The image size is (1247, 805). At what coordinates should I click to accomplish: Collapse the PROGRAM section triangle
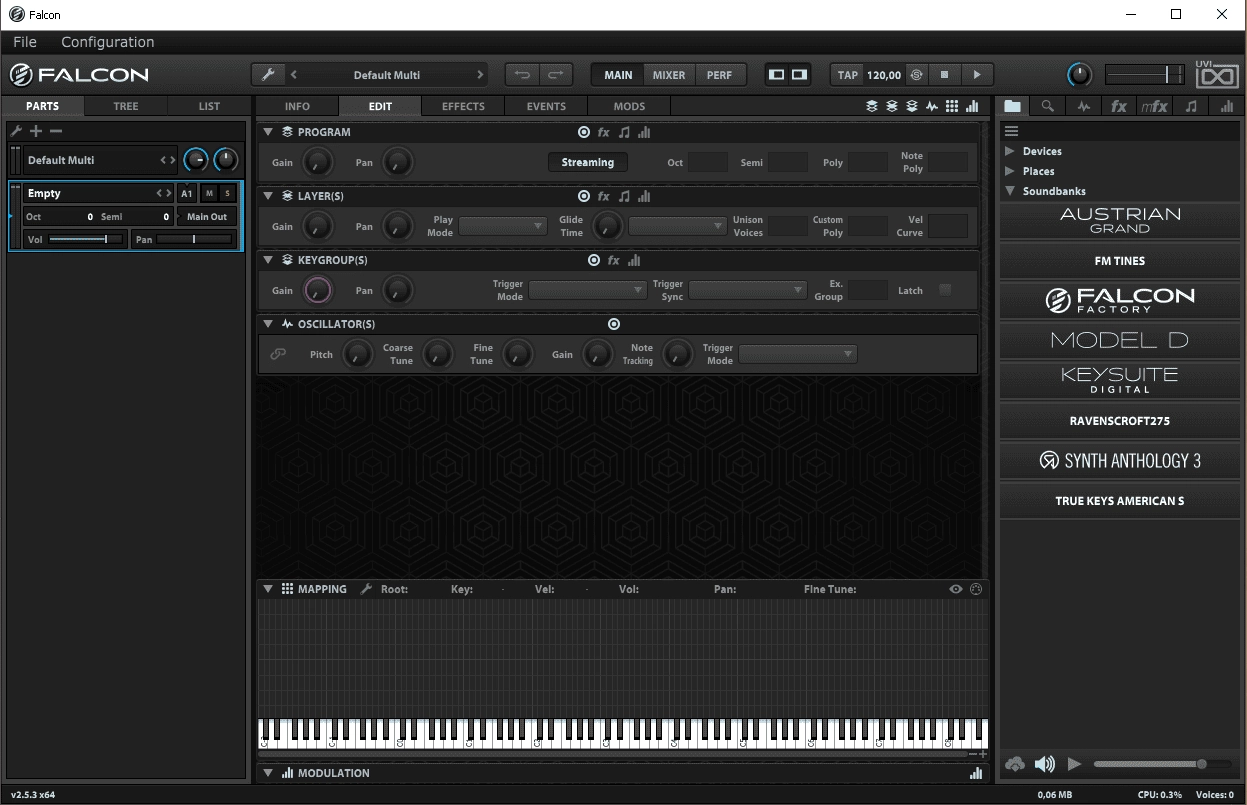(268, 132)
